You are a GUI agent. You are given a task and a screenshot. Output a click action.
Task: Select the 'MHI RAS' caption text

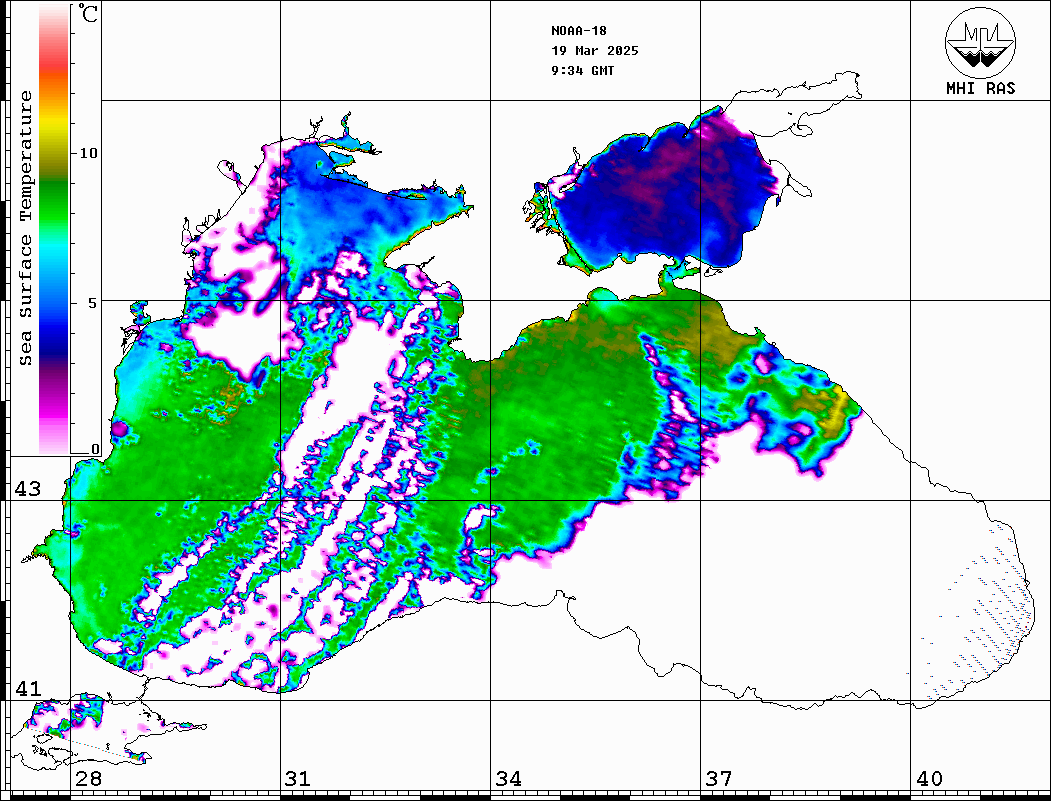pos(980,88)
